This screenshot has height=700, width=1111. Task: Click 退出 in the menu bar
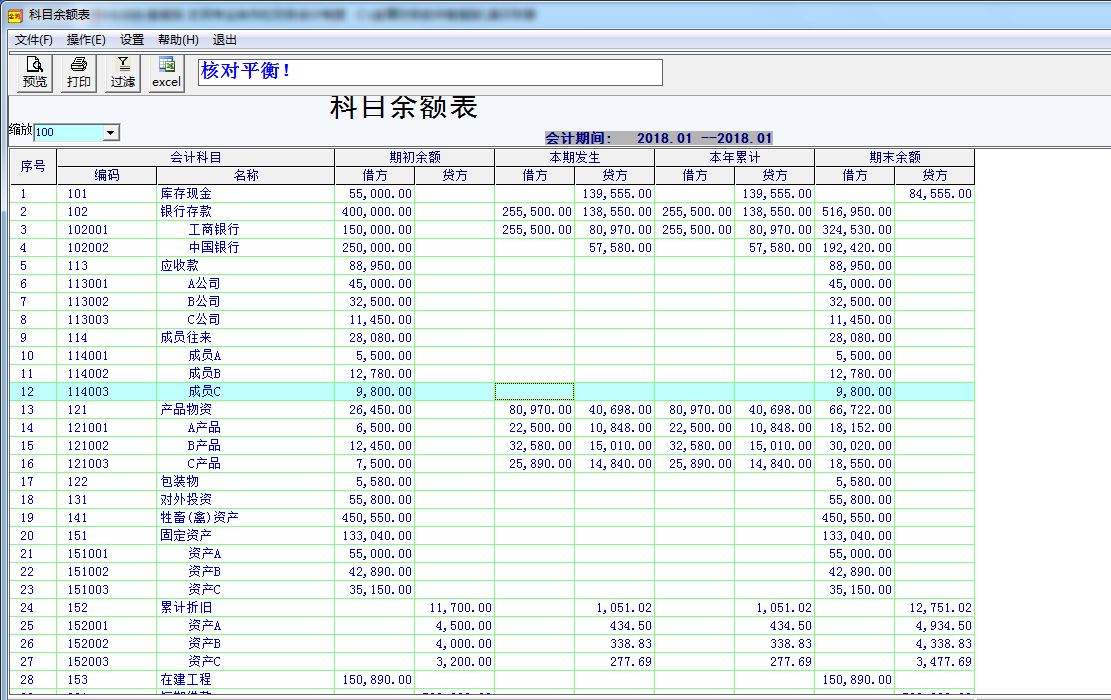(225, 40)
